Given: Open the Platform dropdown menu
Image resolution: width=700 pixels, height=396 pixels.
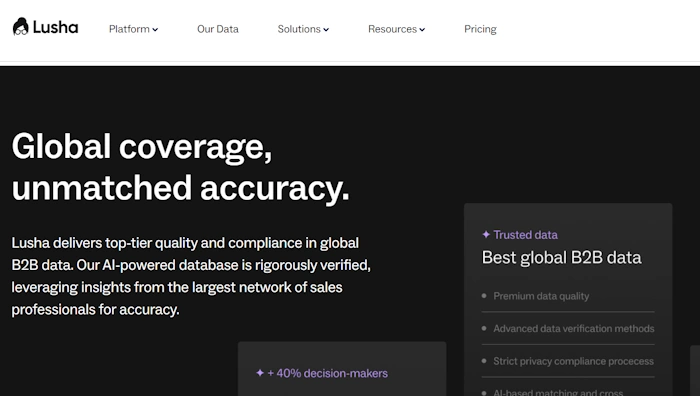Looking at the screenshot, I should tap(133, 29).
